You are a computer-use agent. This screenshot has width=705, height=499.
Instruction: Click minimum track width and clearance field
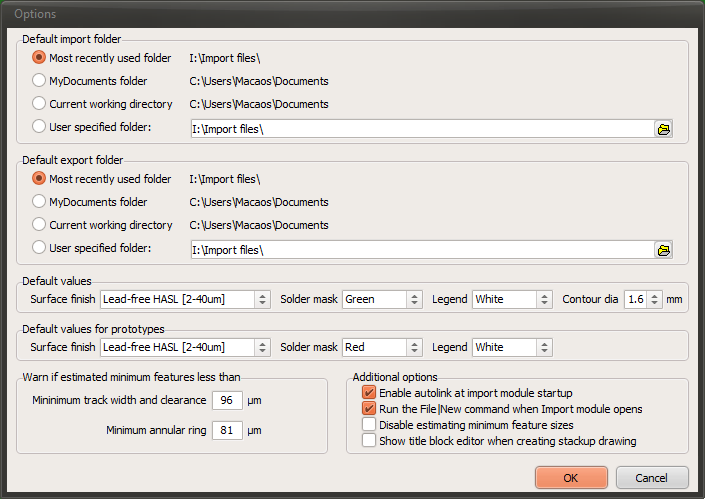coord(227,400)
